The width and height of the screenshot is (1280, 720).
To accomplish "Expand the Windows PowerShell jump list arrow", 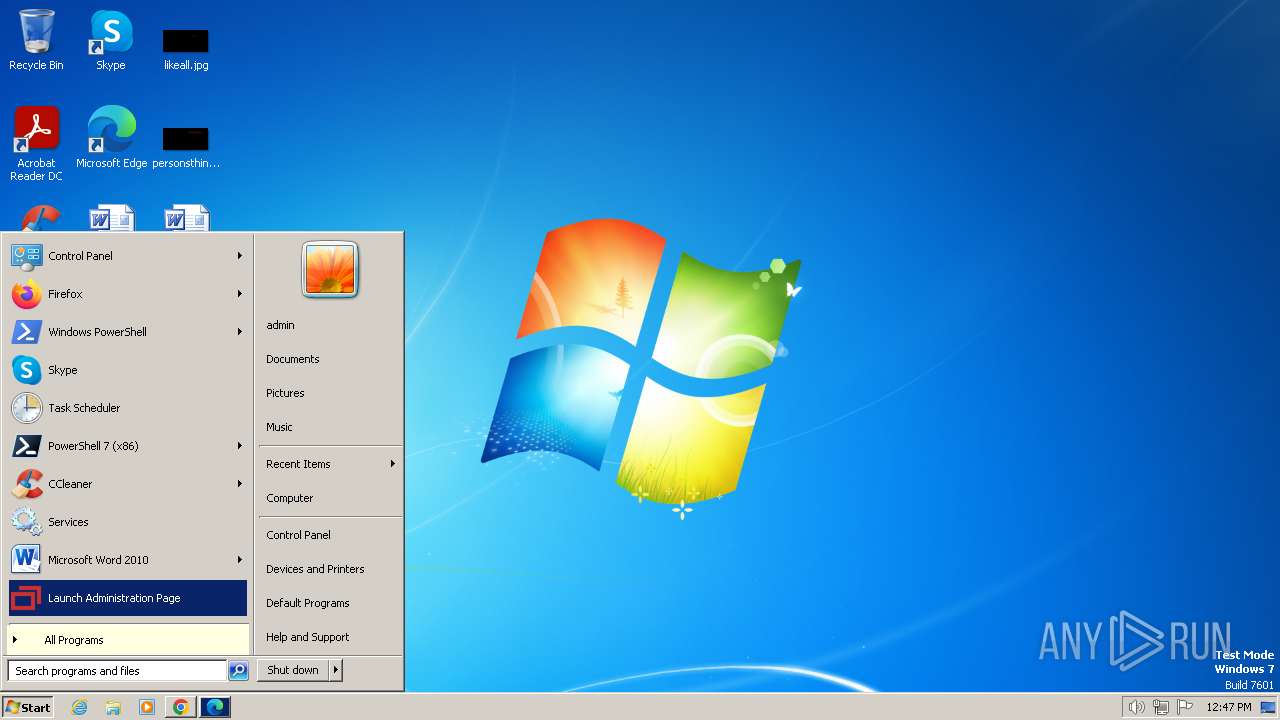I will tap(240, 332).
